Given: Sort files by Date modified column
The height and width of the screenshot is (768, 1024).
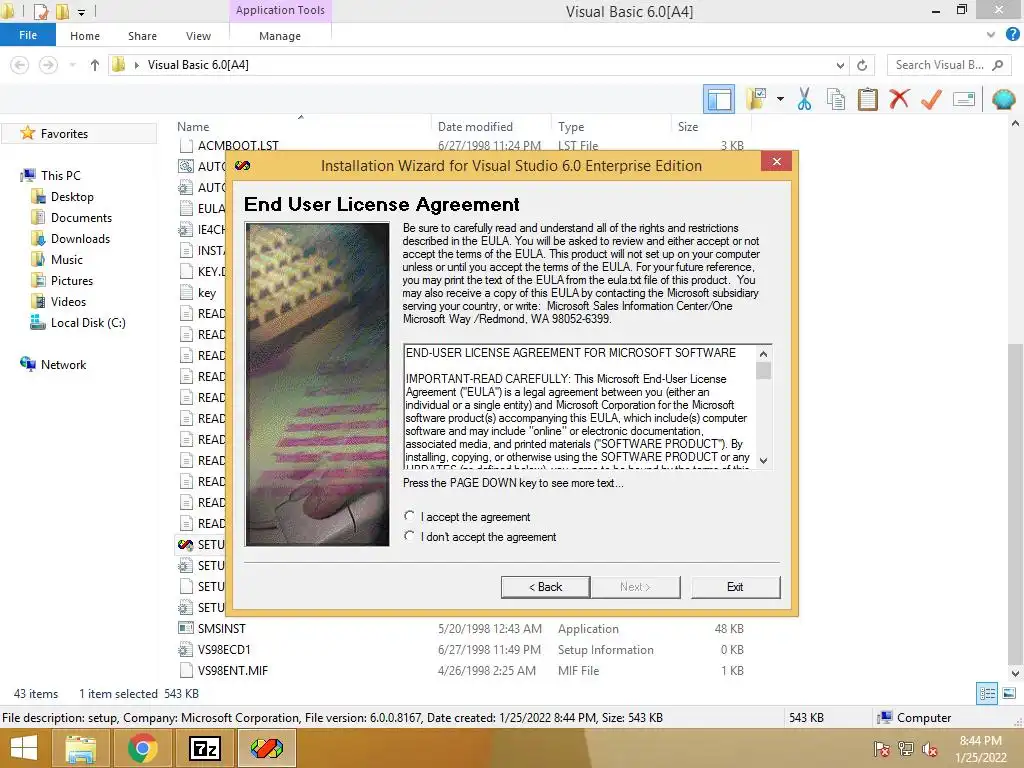Looking at the screenshot, I should click(475, 127).
